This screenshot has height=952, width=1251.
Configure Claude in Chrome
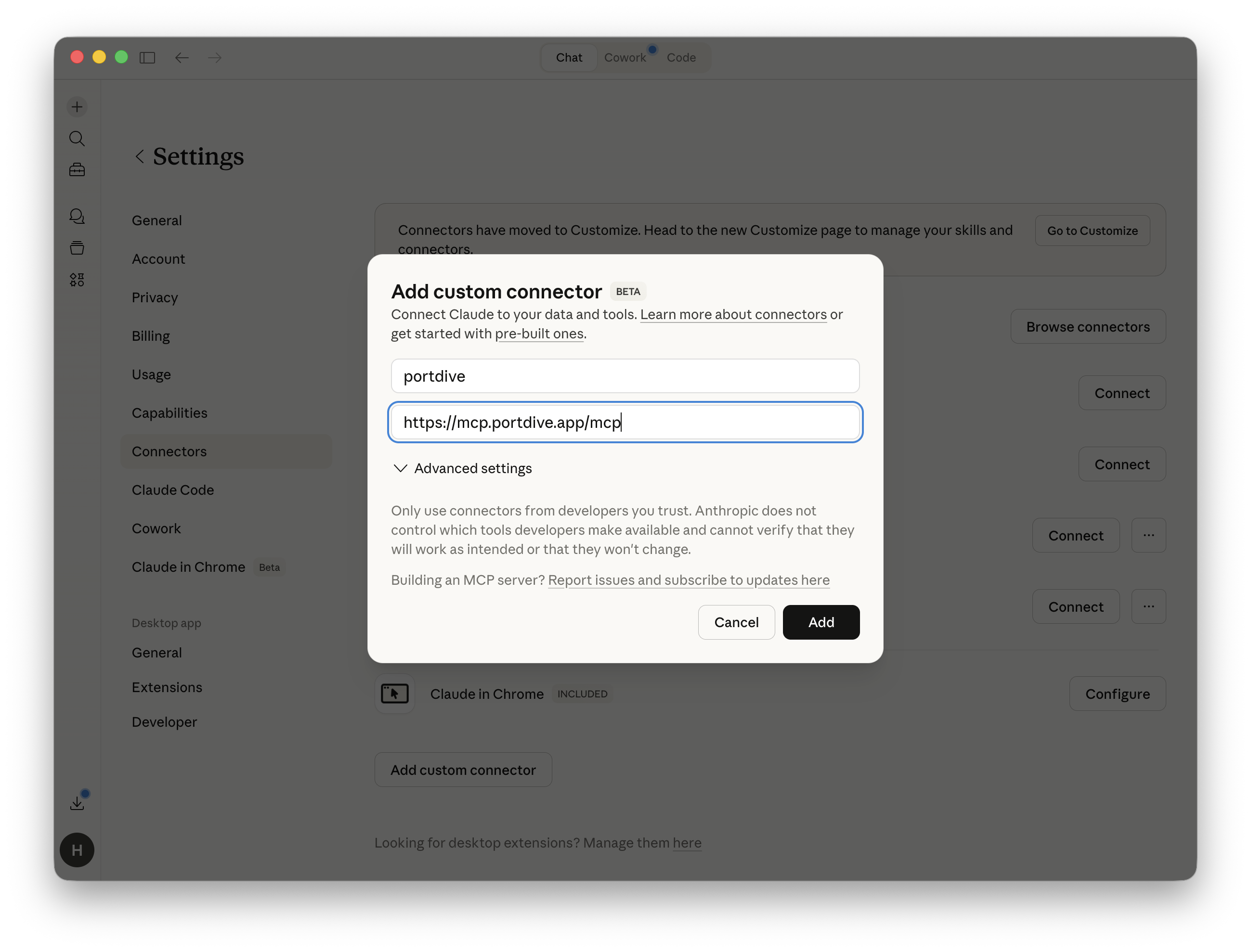(1117, 694)
